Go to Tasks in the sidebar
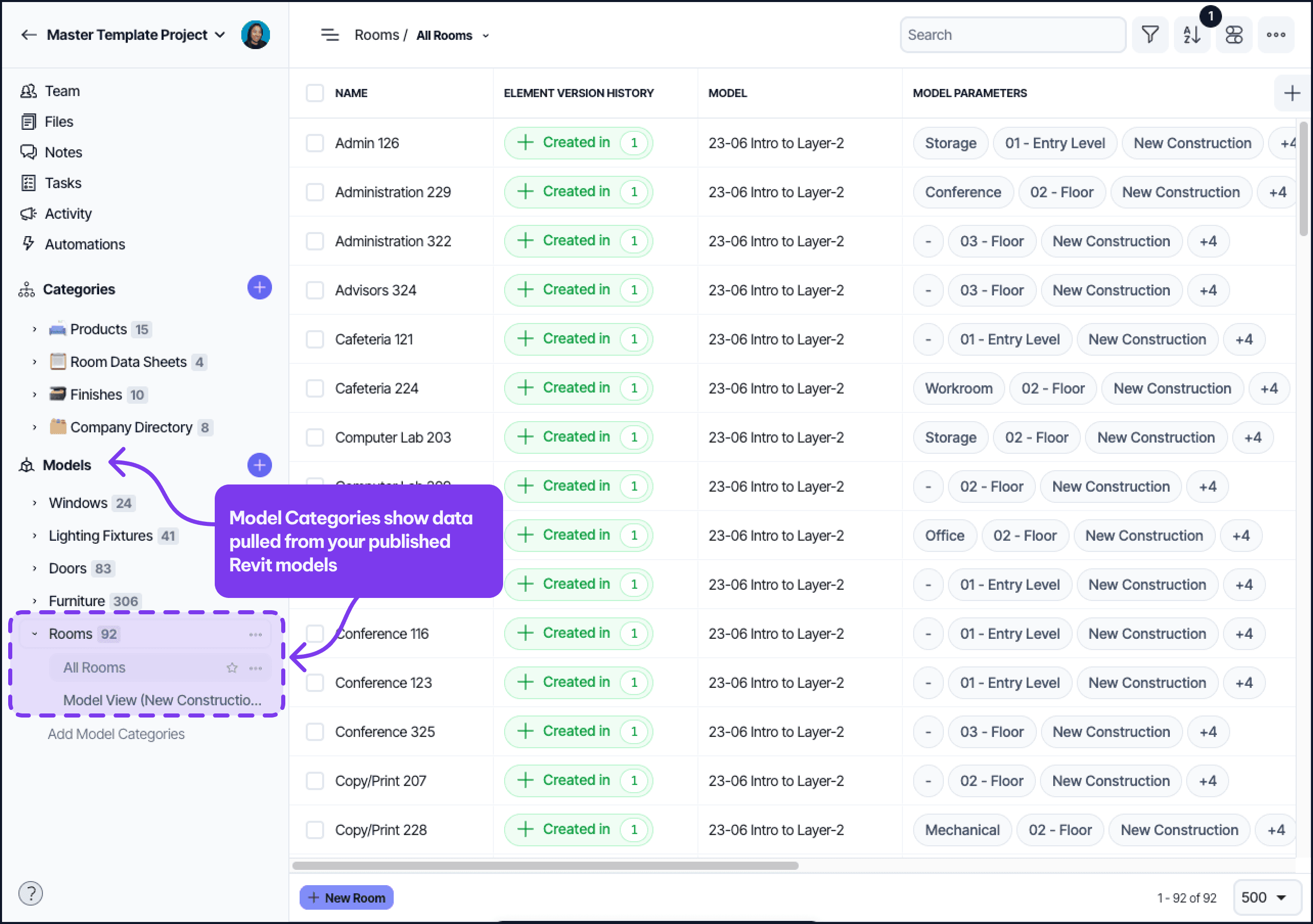Screen dimensions: 1313x924 (62, 183)
